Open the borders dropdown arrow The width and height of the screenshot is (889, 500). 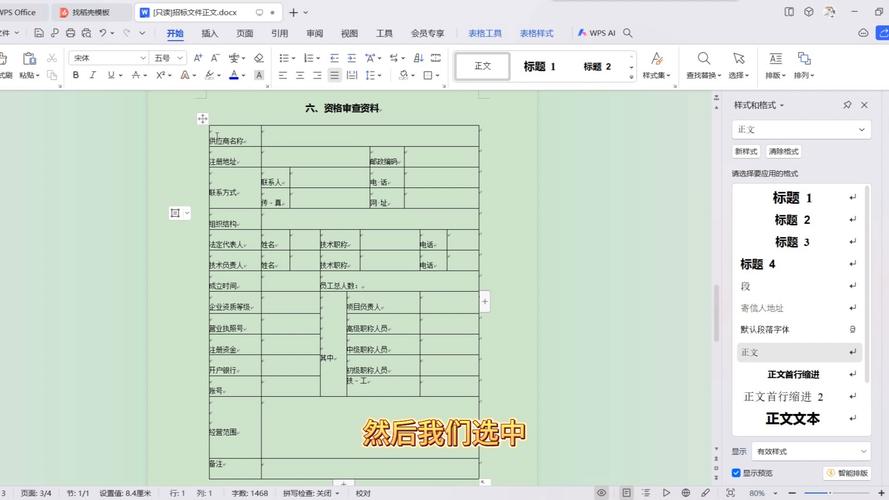[438, 75]
